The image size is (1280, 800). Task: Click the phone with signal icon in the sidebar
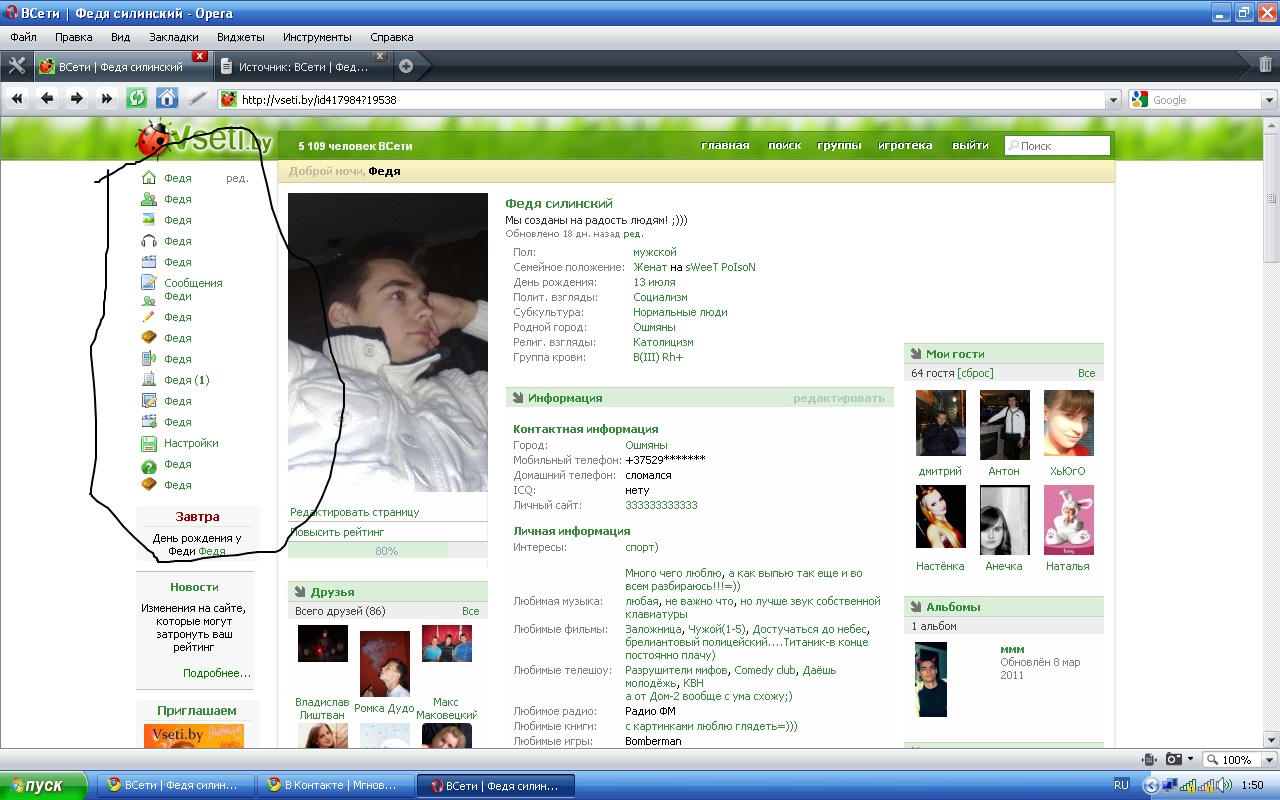click(x=149, y=359)
